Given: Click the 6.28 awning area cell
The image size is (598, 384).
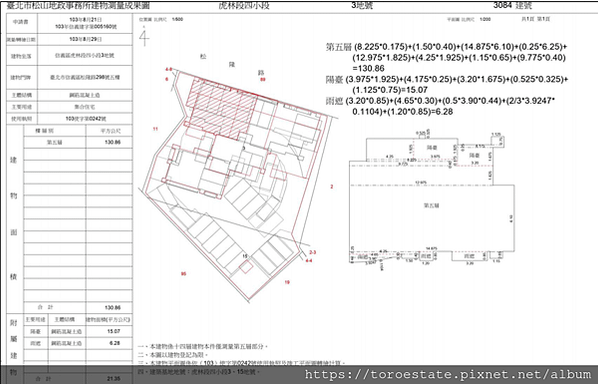Looking at the screenshot, I should tap(114, 343).
